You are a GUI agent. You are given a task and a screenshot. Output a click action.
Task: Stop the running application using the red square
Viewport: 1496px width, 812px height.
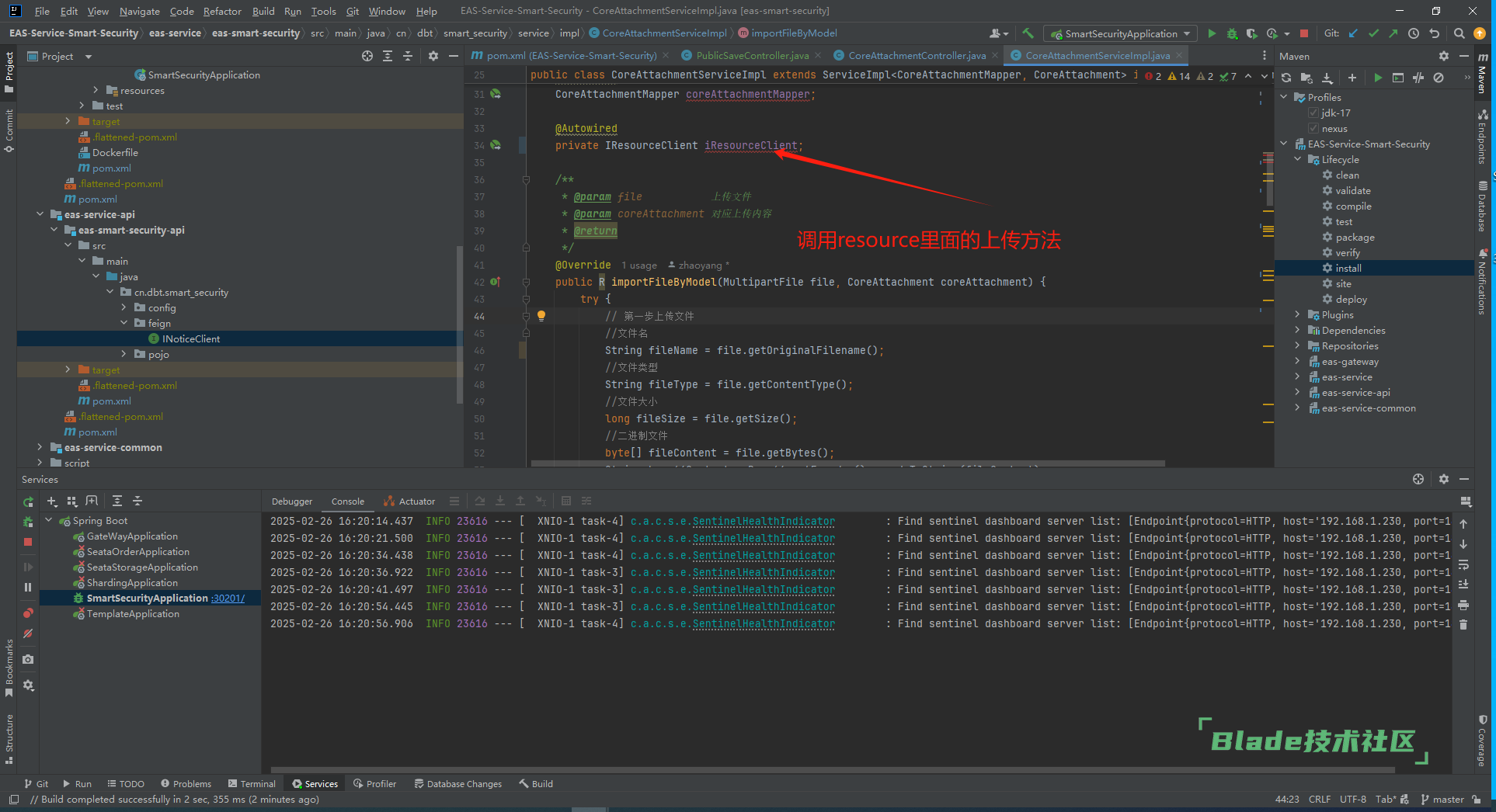1304,33
